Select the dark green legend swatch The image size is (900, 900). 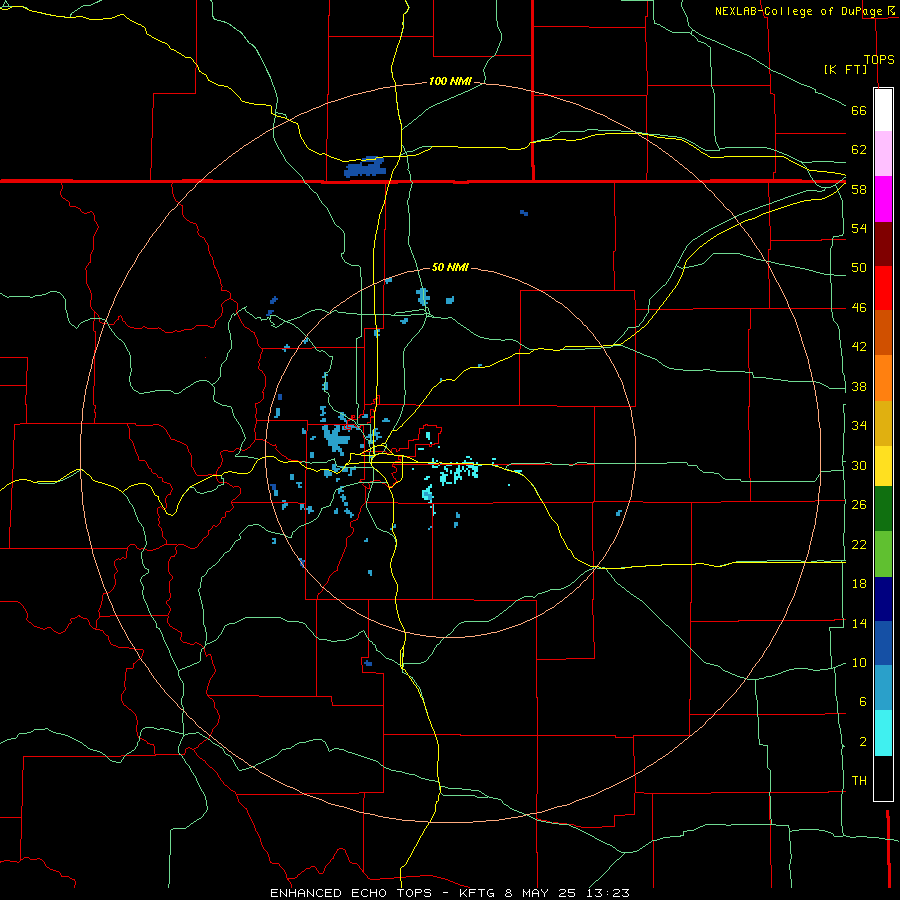pyautogui.click(x=883, y=509)
